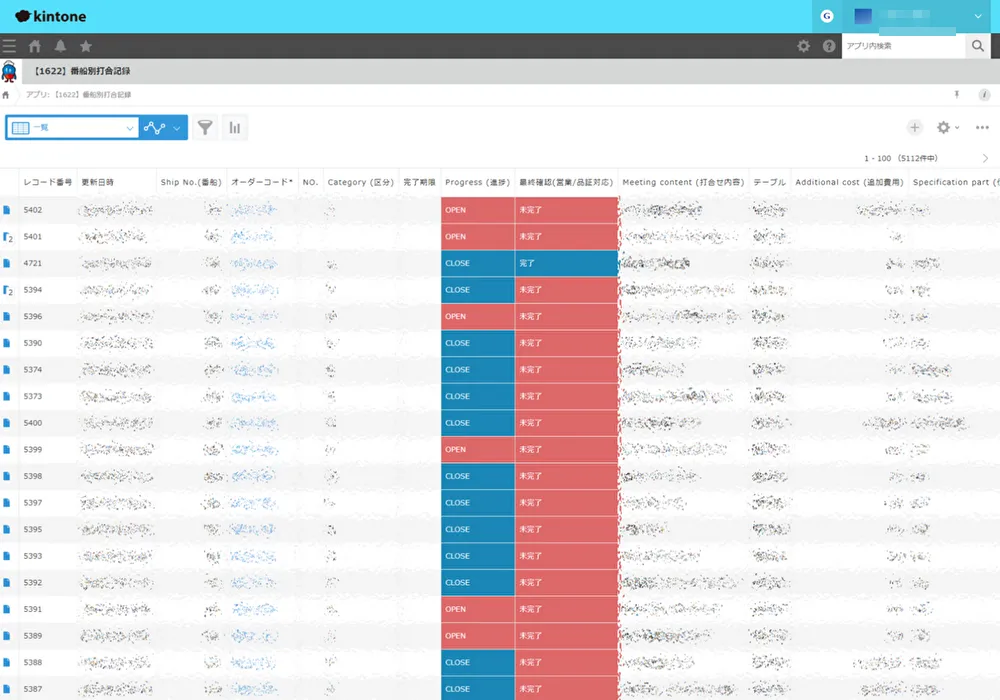
Task: Click the アプリ内検索 search field
Action: tap(902, 46)
